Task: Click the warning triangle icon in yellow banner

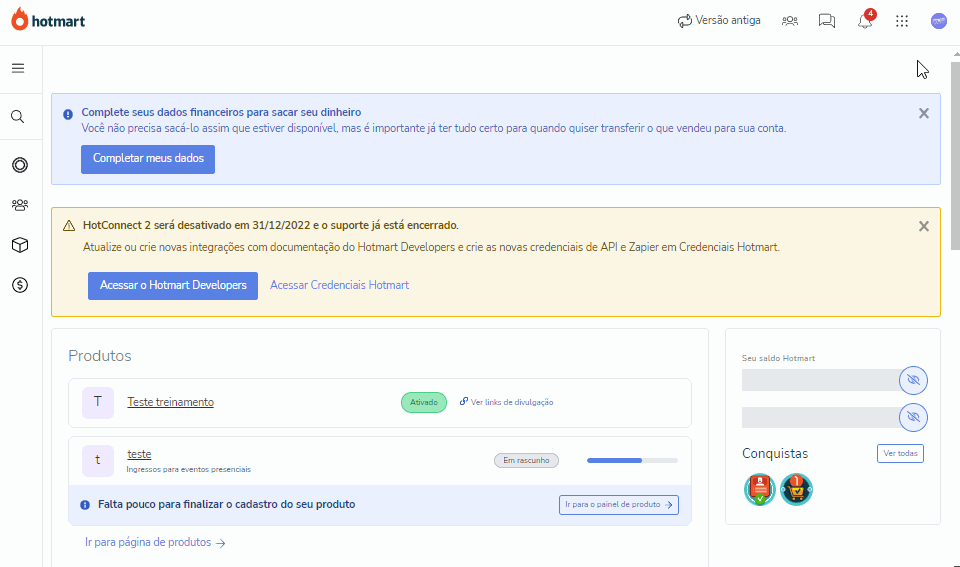Action: (69, 226)
